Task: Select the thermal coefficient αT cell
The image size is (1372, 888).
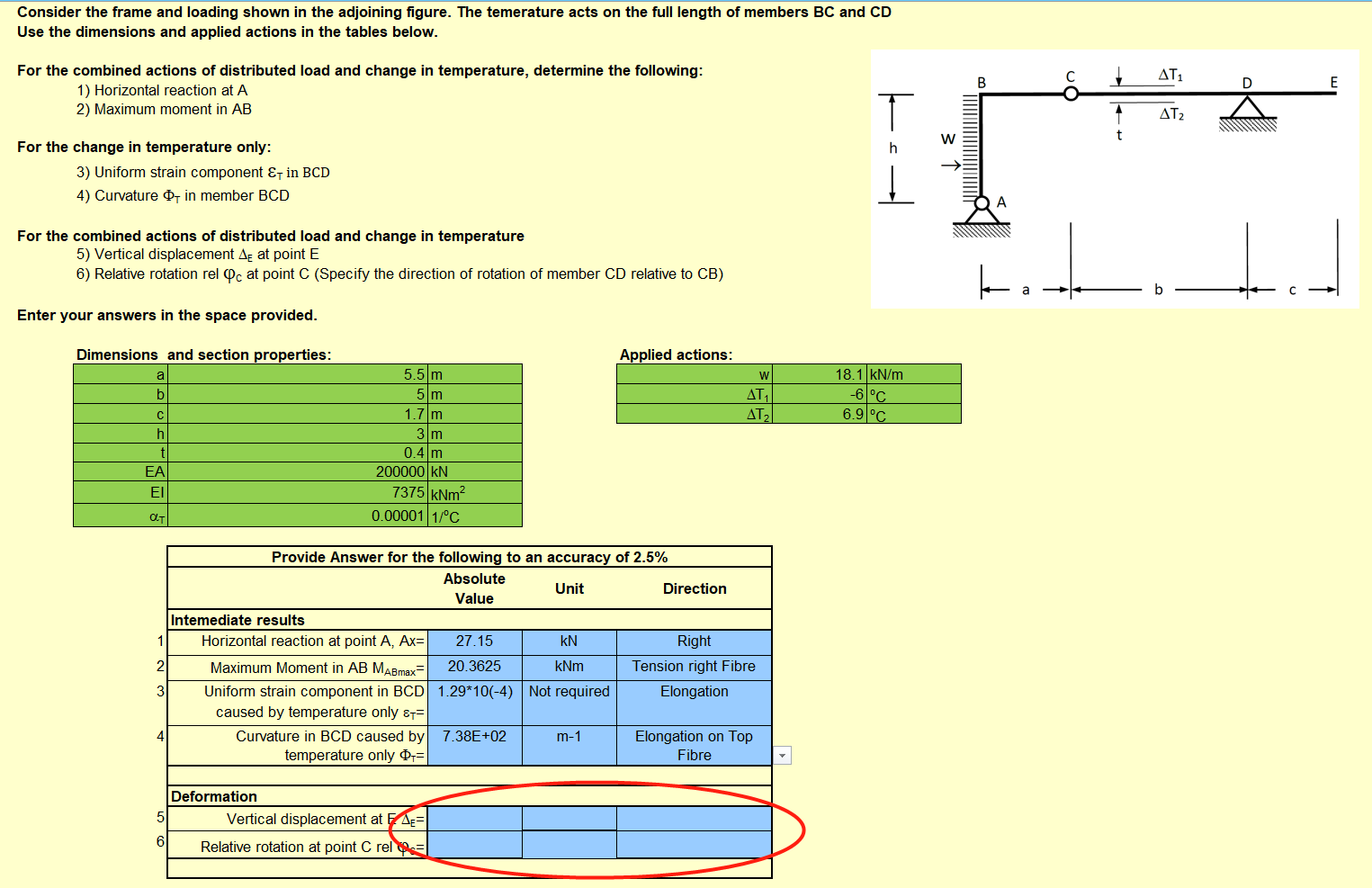Action: tap(297, 514)
